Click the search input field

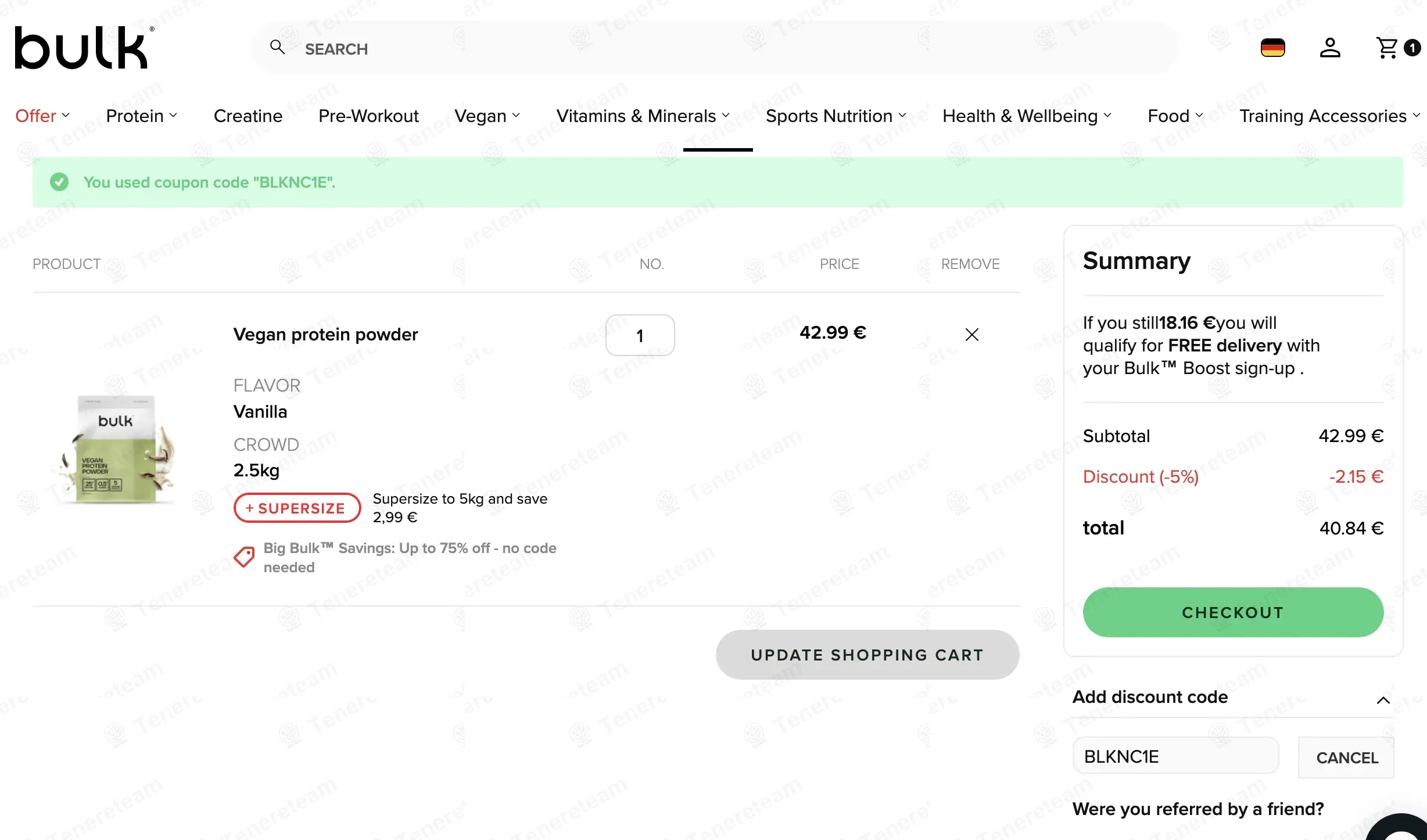pyautogui.click(x=715, y=48)
